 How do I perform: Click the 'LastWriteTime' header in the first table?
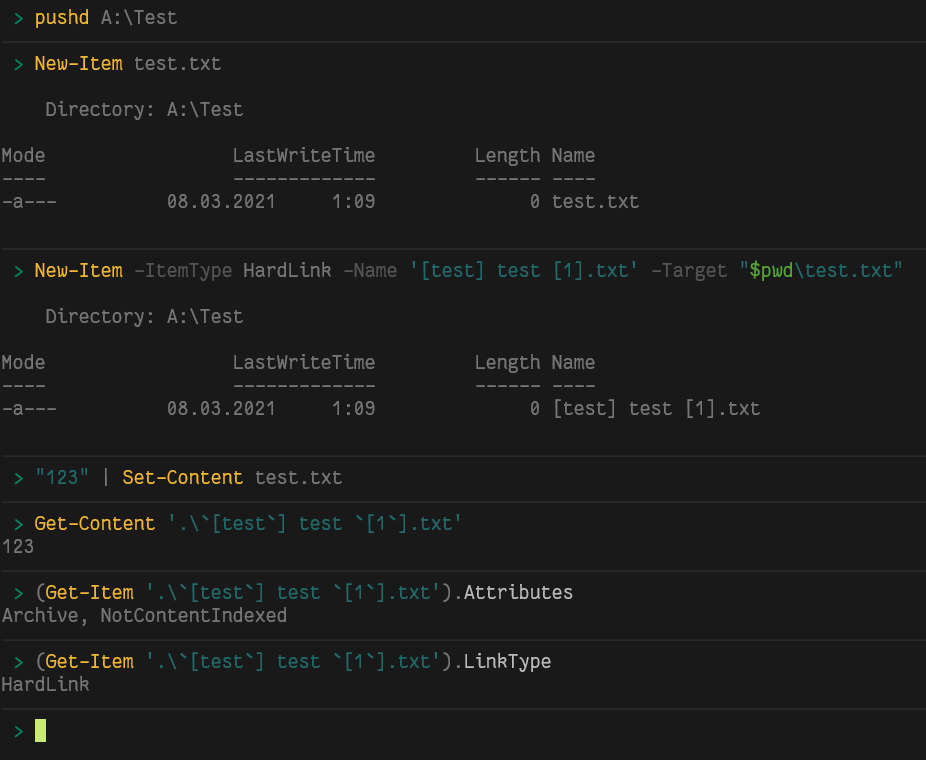click(x=304, y=156)
